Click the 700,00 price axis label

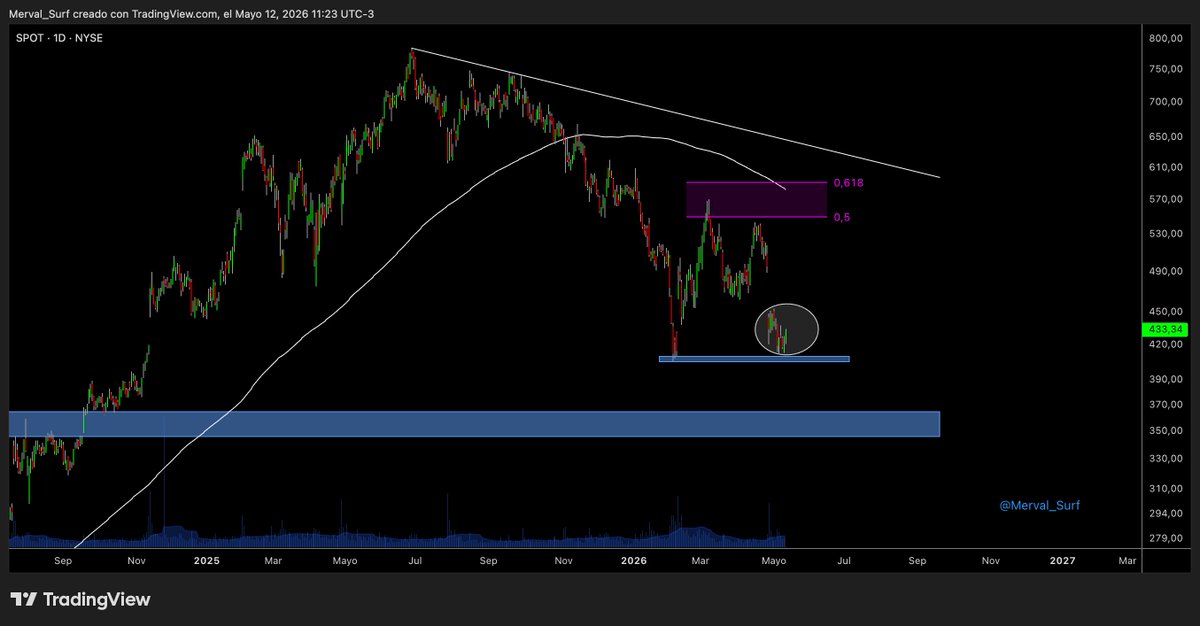click(x=1165, y=102)
